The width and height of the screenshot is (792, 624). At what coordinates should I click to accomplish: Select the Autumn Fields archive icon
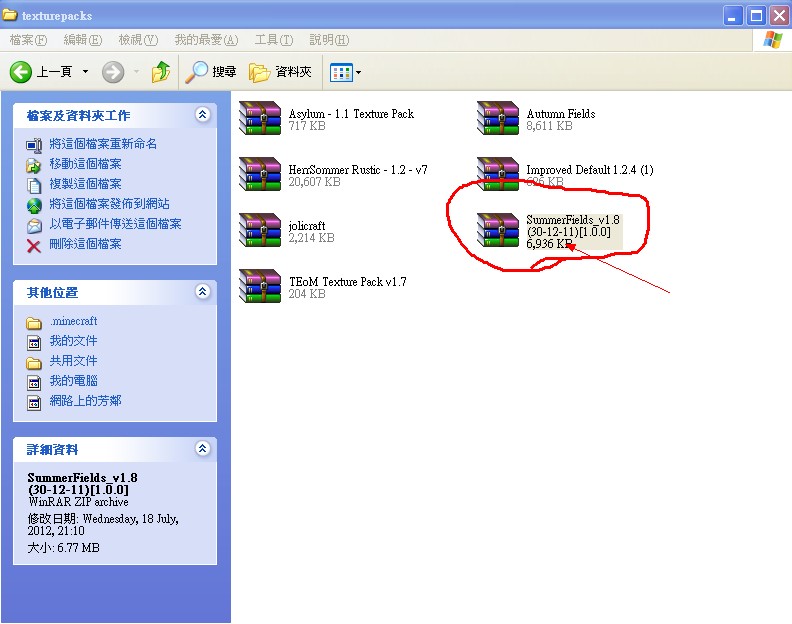click(x=498, y=118)
